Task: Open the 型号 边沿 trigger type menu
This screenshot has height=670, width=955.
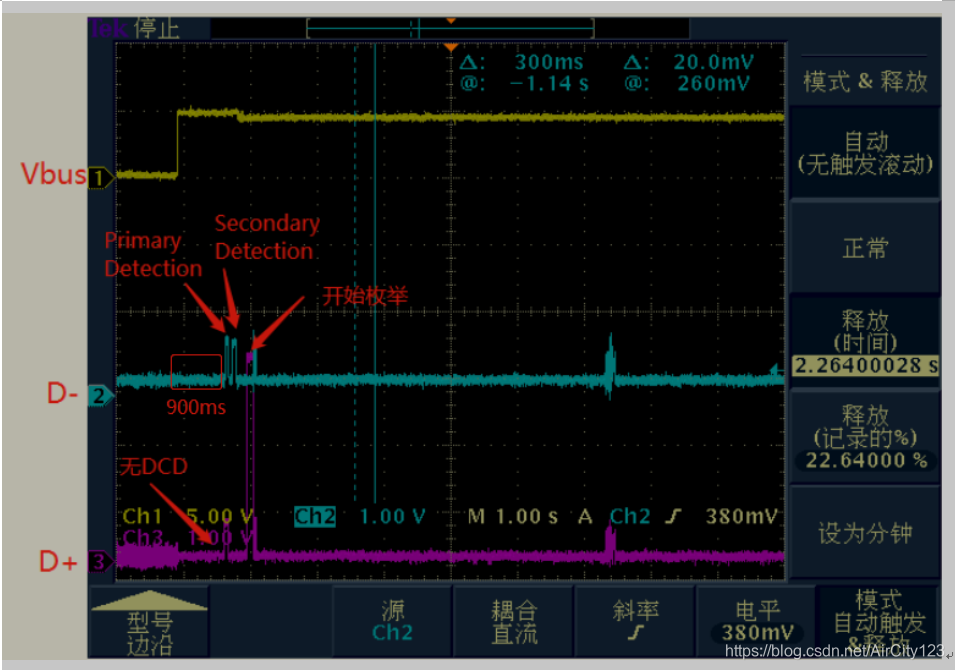Action: pyautogui.click(x=149, y=622)
